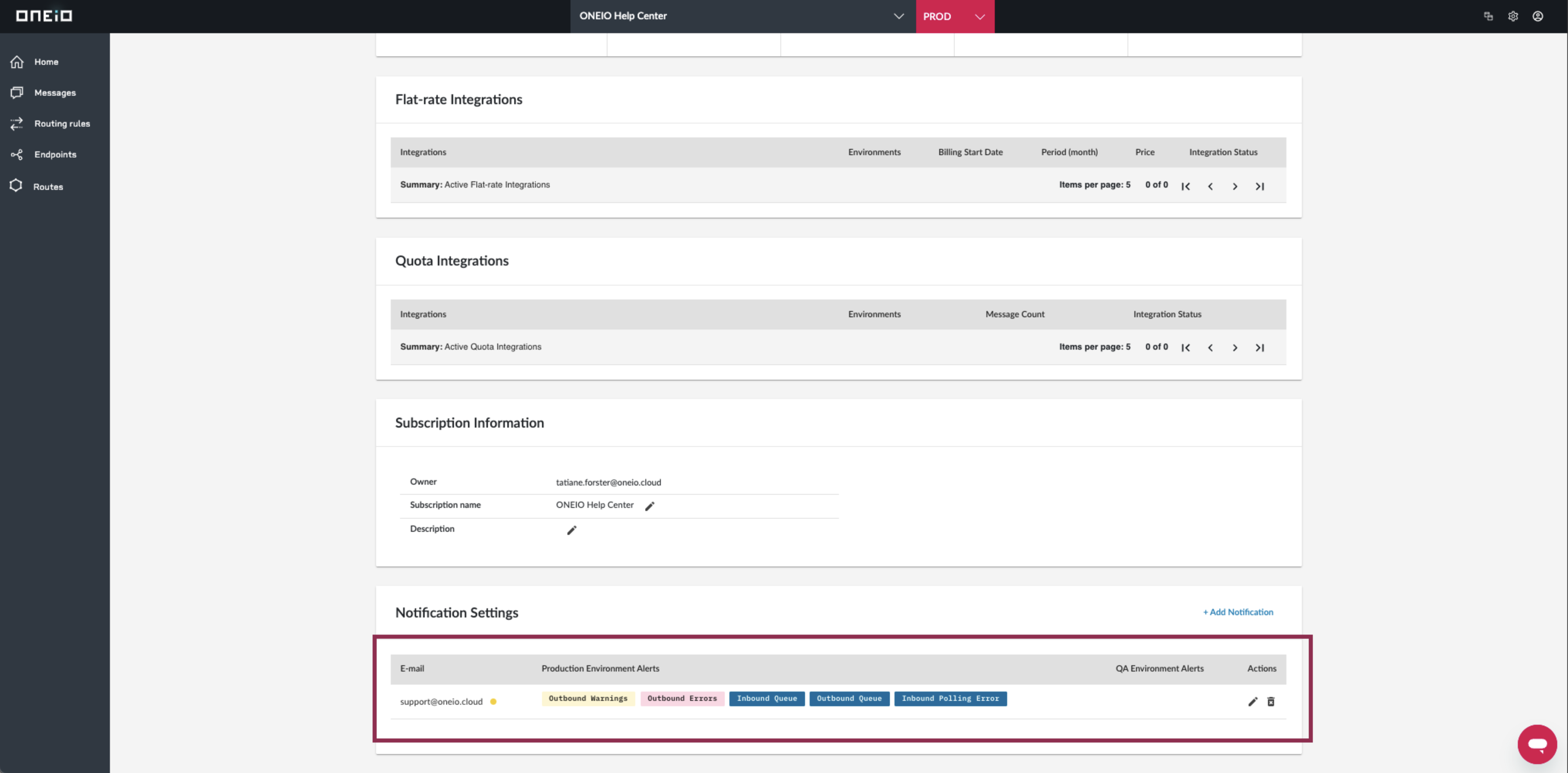The width and height of the screenshot is (1568, 773).
Task: Edit the Subscription name pencil icon
Action: click(650, 506)
